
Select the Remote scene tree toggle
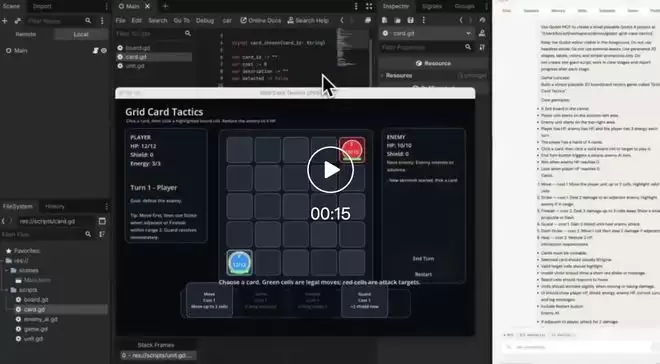click(x=26, y=35)
